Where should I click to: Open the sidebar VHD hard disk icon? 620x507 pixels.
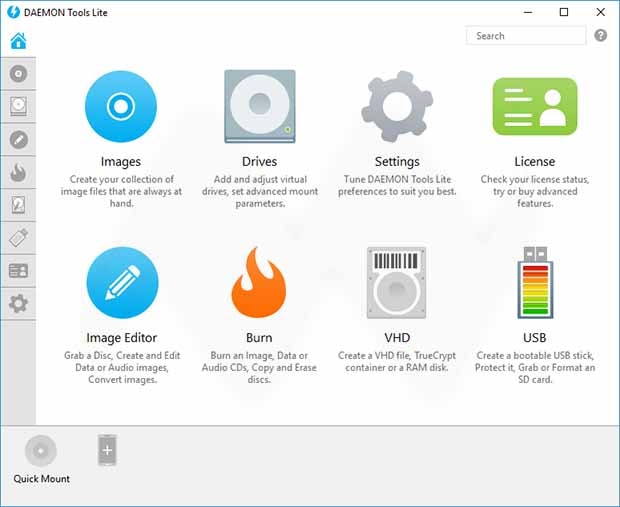18,205
